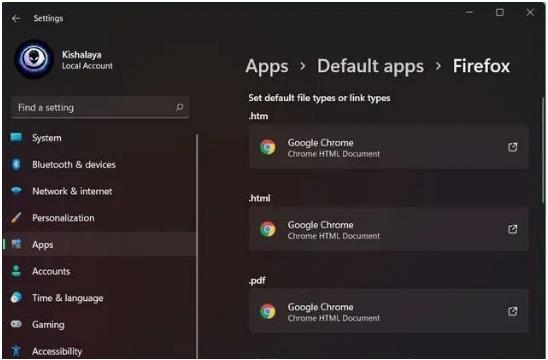
Task: Click the Time & language globe icon
Action: pos(16,297)
